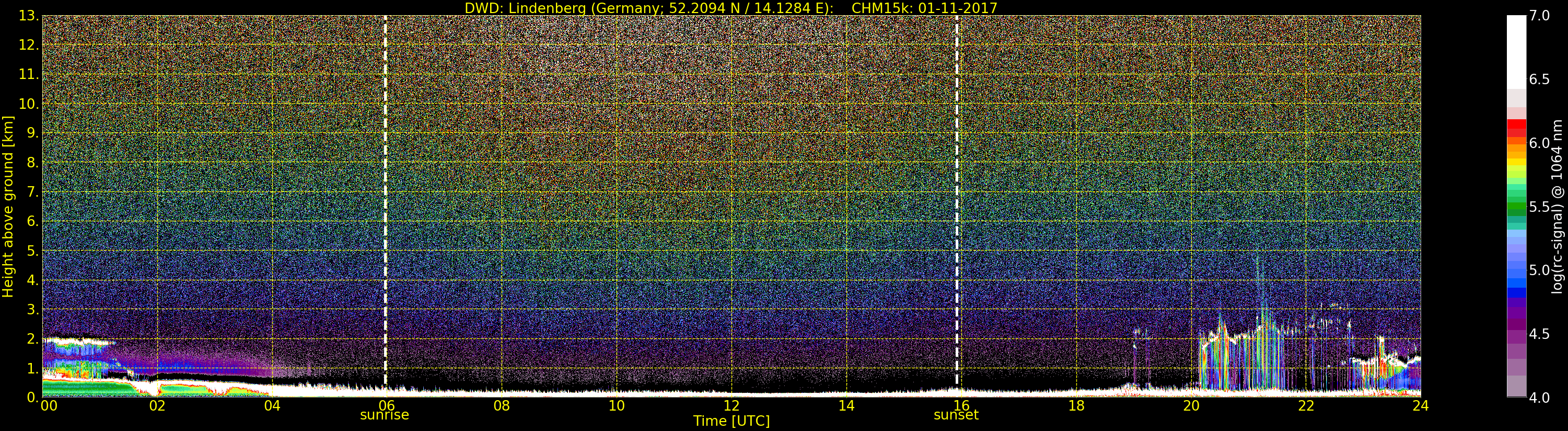Click the "Height above ground [km]" axis label

(8, 207)
